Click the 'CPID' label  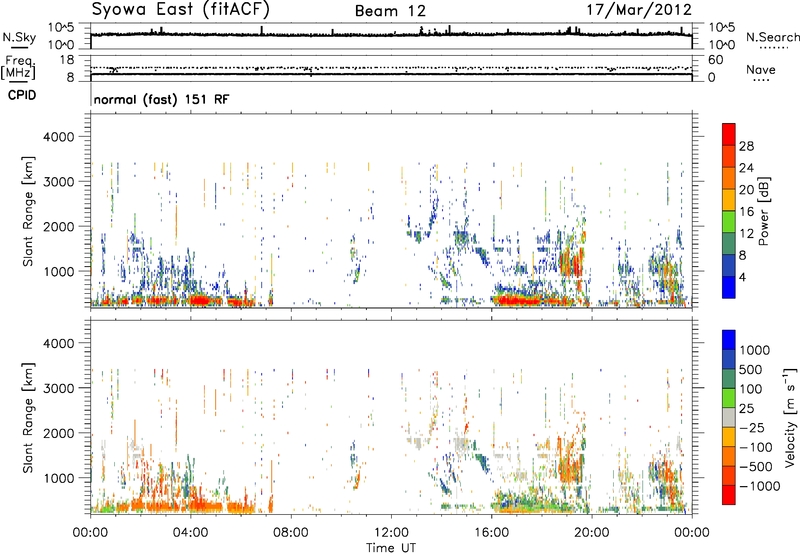pyautogui.click(x=22, y=95)
